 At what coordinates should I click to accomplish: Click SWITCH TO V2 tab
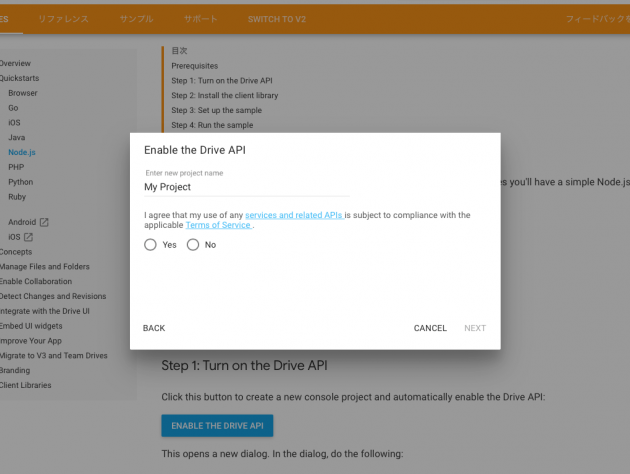click(277, 19)
